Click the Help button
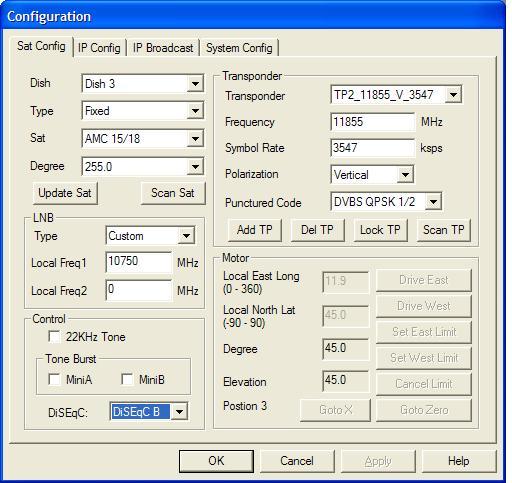 coord(459,461)
